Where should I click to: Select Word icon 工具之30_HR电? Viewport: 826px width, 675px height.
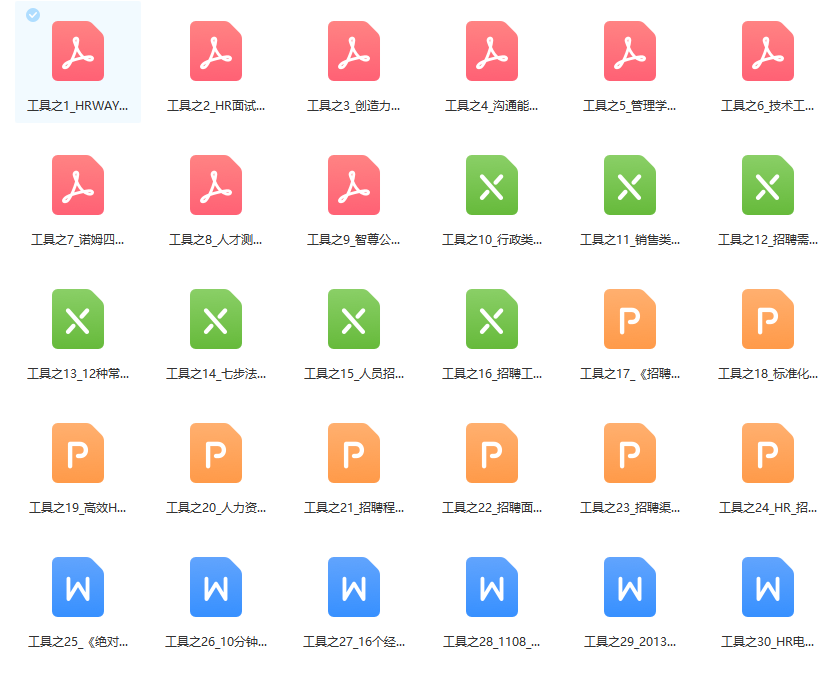(x=768, y=586)
